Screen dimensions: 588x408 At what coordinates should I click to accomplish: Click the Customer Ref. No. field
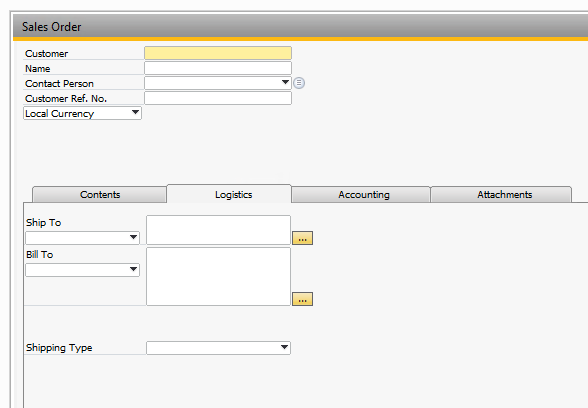(218, 98)
